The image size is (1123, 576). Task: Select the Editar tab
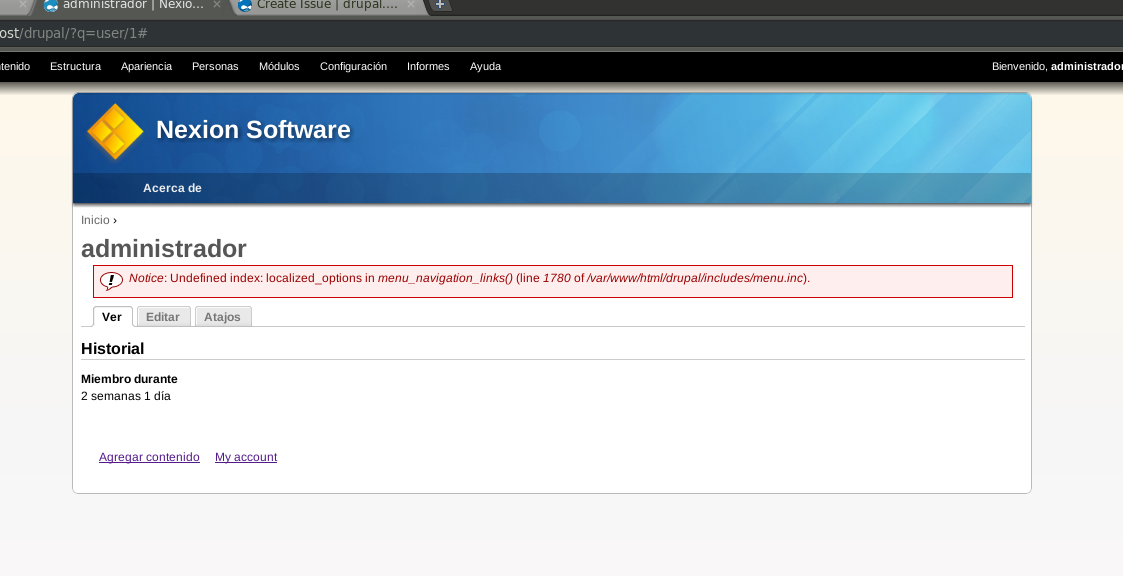(163, 316)
